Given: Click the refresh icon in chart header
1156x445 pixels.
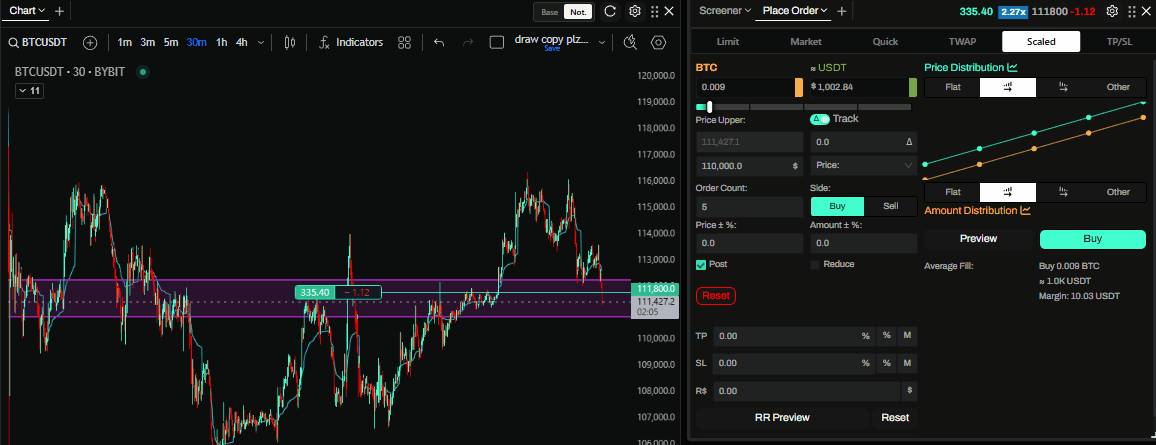Looking at the screenshot, I should coord(609,12).
